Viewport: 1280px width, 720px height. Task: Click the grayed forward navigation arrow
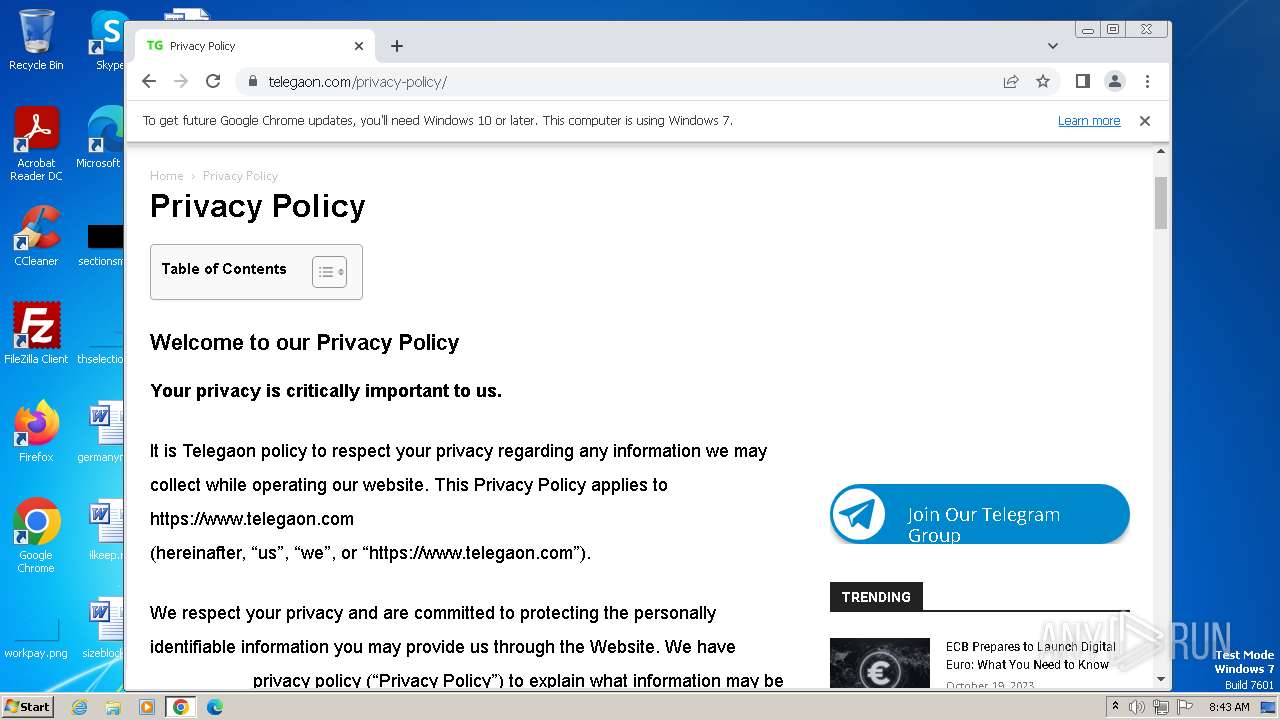[181, 82]
